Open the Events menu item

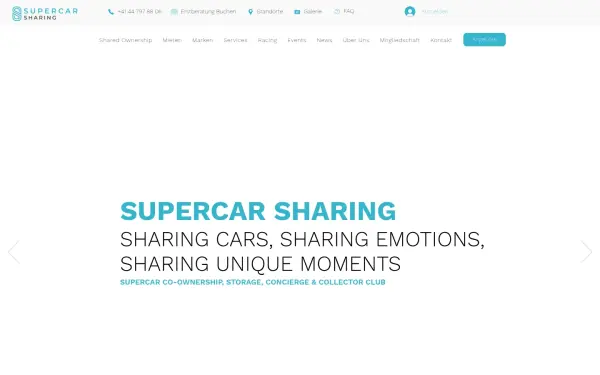[297, 40]
